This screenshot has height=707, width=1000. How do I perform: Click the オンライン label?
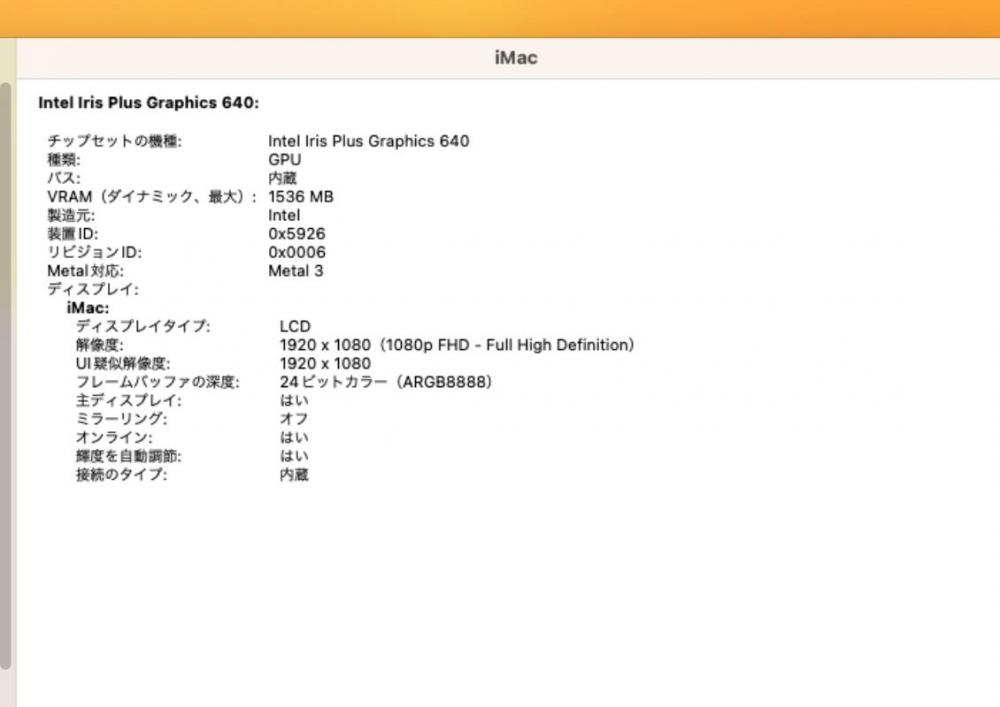tap(114, 437)
